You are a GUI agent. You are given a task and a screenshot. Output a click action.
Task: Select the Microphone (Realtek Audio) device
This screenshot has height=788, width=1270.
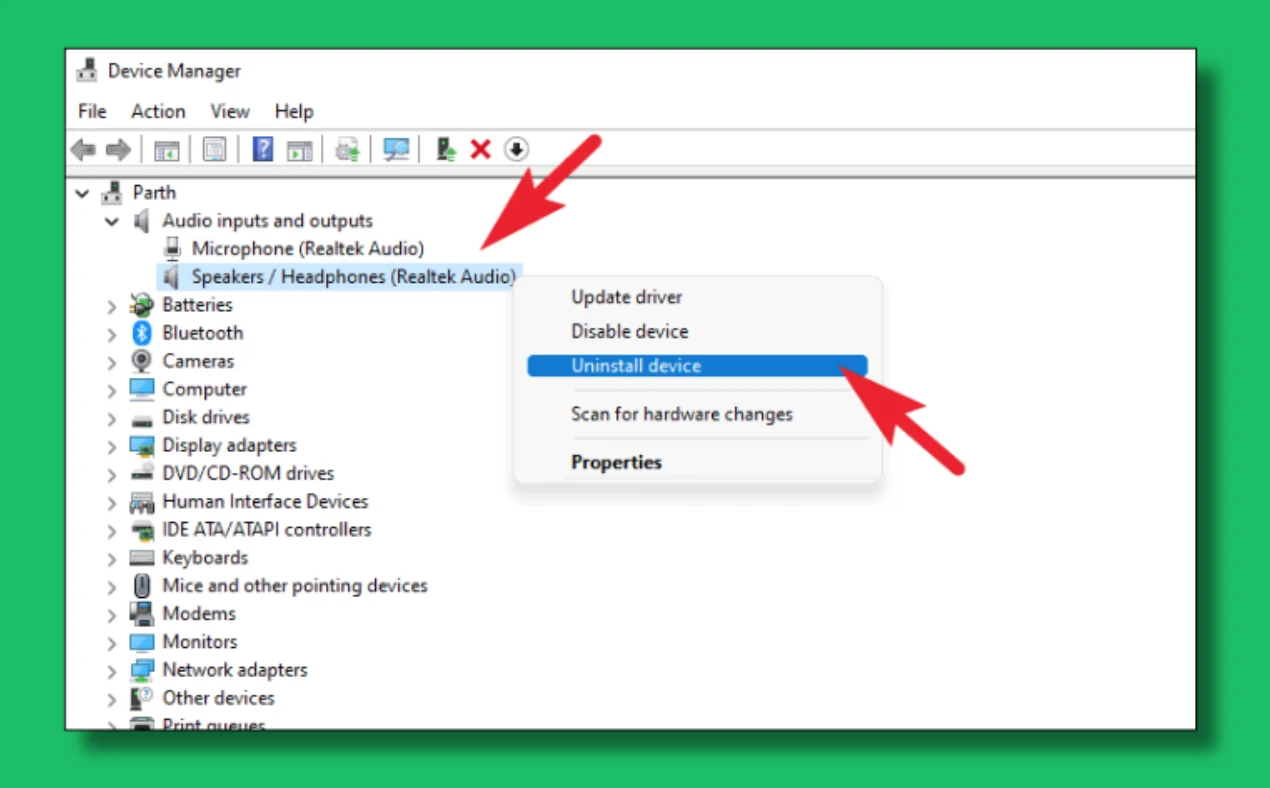pos(306,248)
